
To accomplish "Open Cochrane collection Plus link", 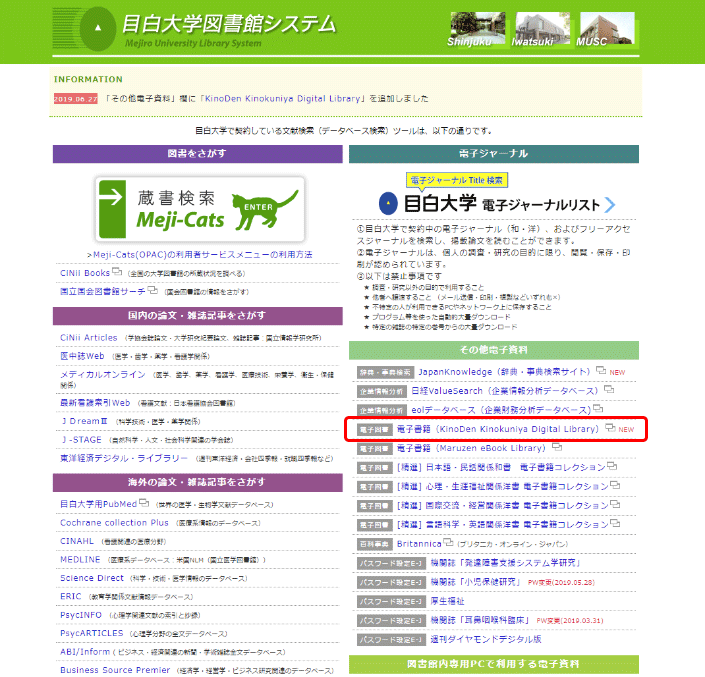I will (x=114, y=523).
